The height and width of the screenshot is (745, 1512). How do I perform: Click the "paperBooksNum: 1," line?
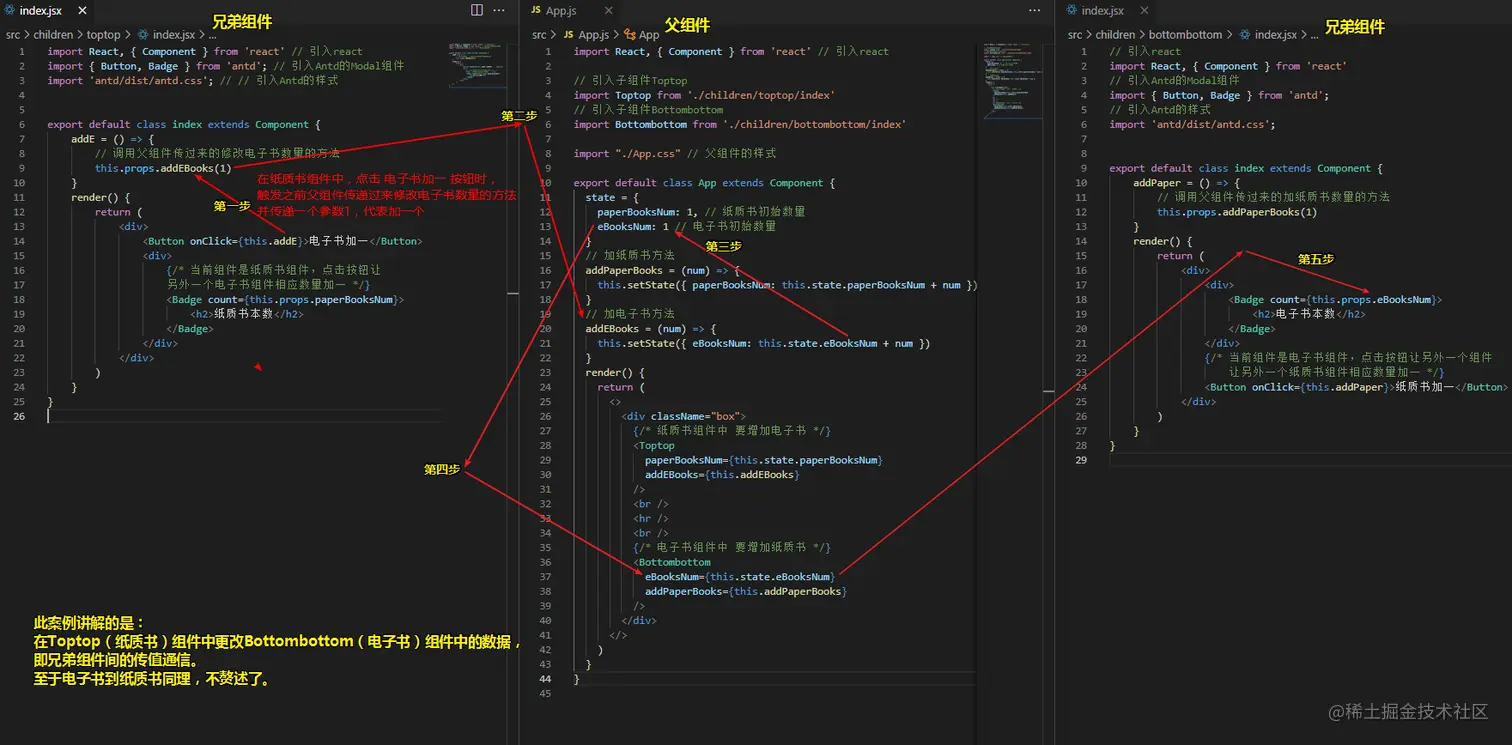[701, 212]
